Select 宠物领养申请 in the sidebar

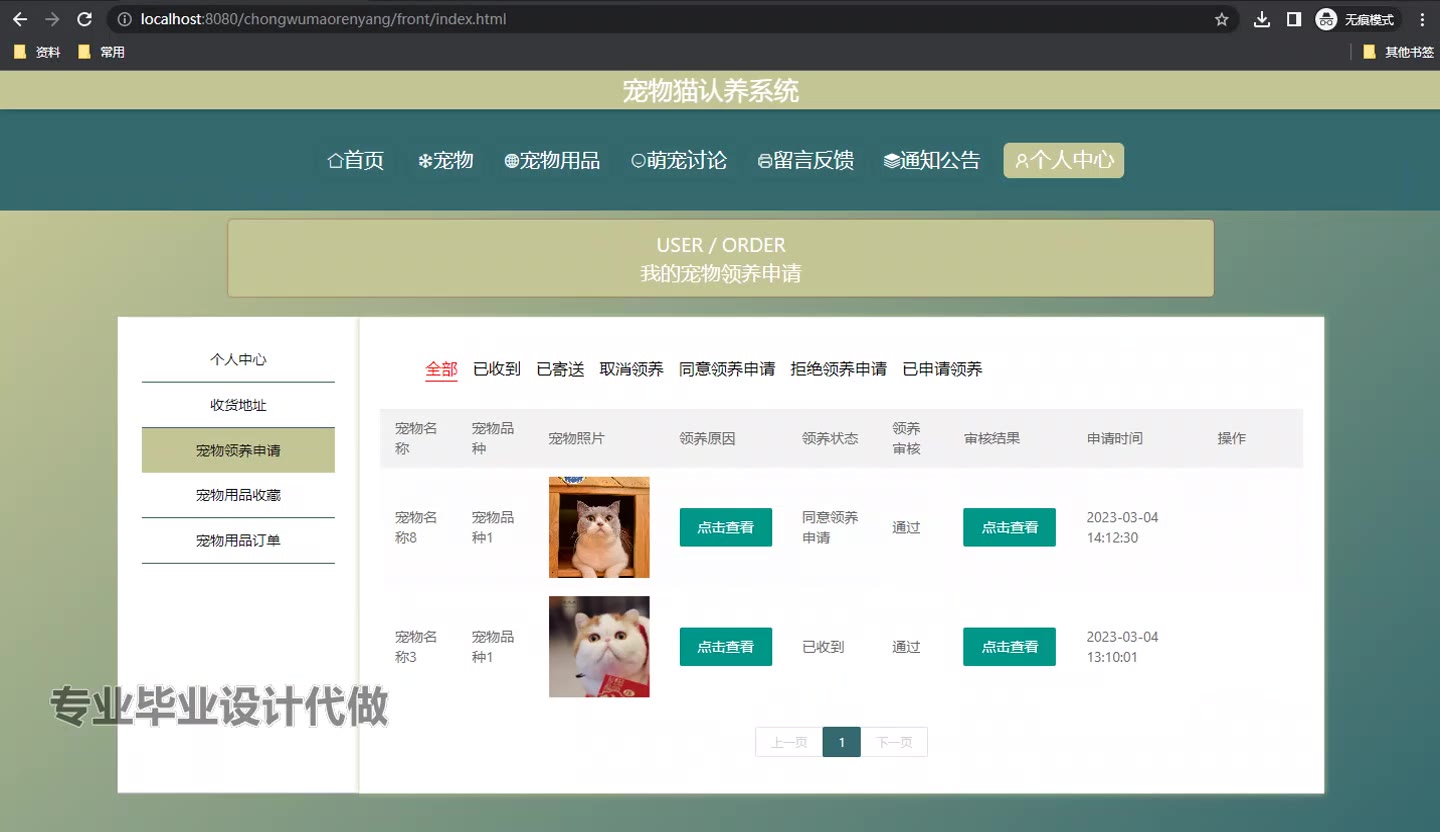[x=238, y=450]
